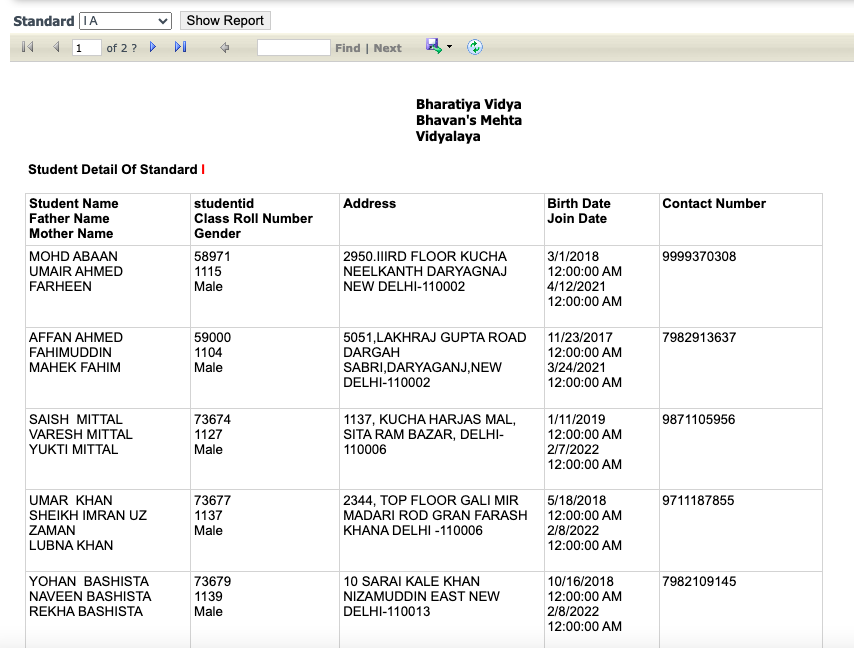Image resolution: width=854 pixels, height=648 pixels.
Task: Click address 2344, TOP FLOOR GALI MIR
Action: (x=431, y=500)
